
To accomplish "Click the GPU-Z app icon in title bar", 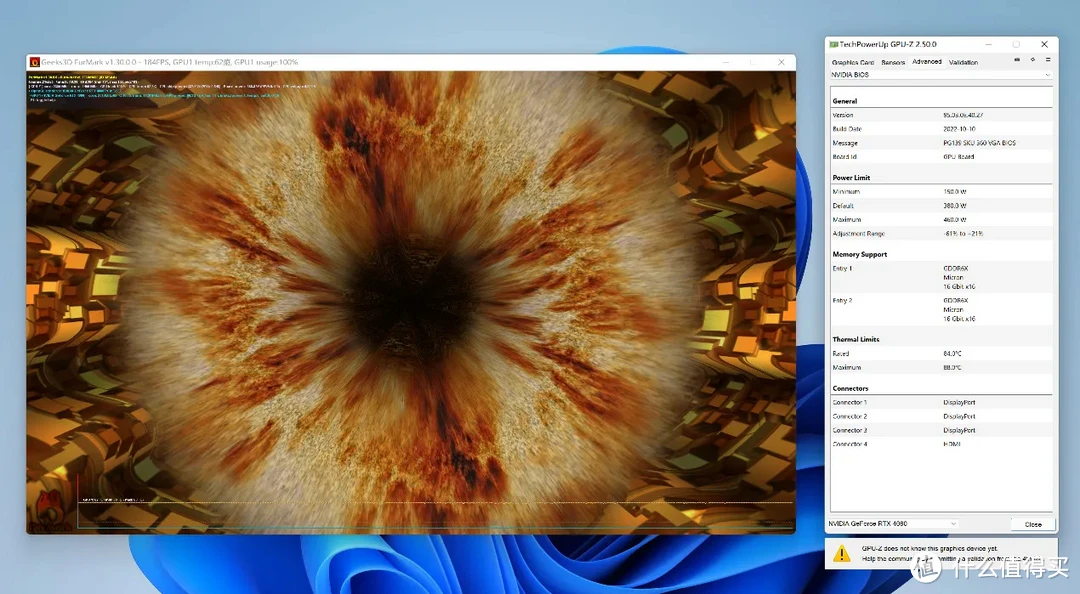I will (833, 45).
